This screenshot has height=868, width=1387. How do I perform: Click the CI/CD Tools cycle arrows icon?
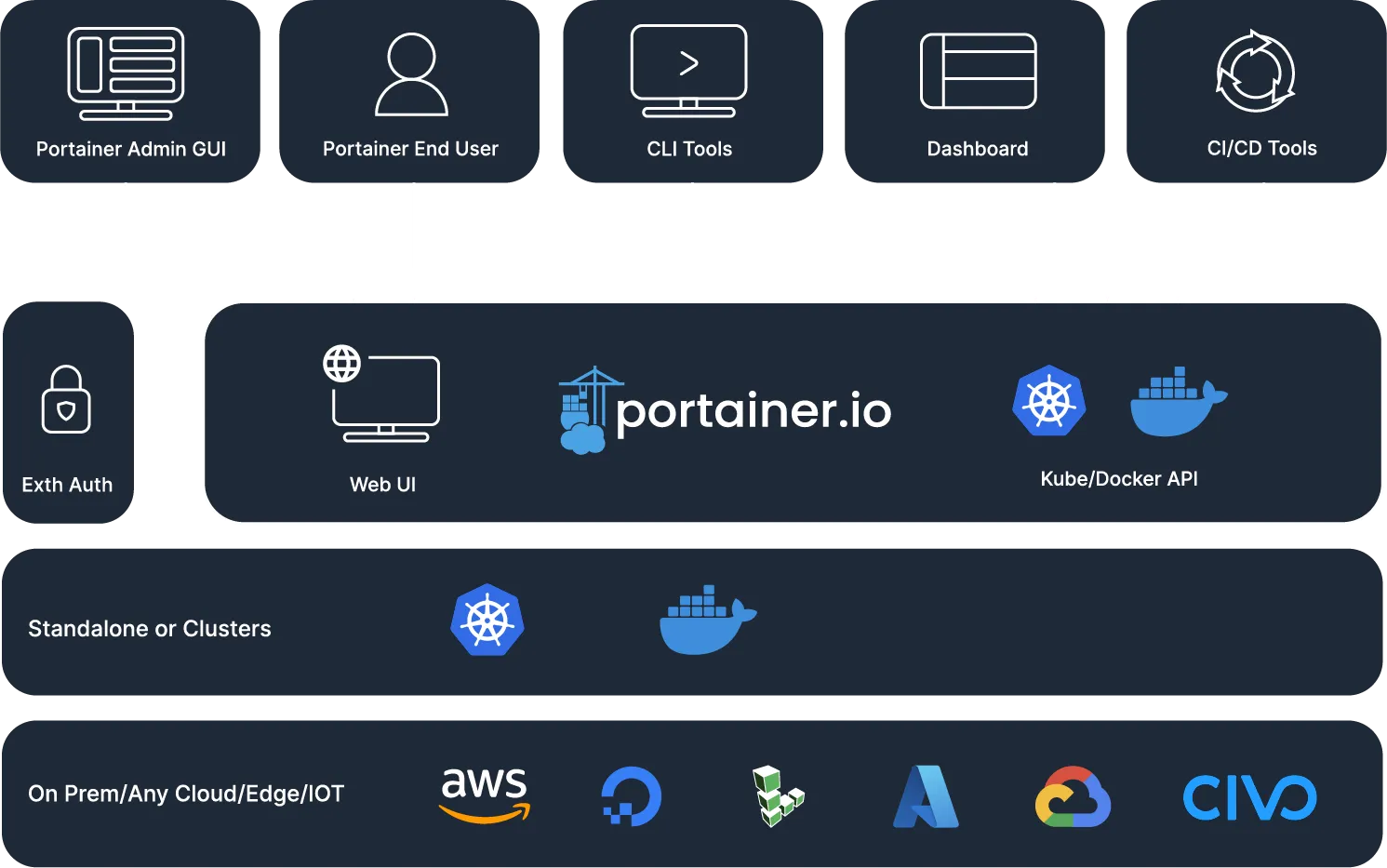point(1256,72)
